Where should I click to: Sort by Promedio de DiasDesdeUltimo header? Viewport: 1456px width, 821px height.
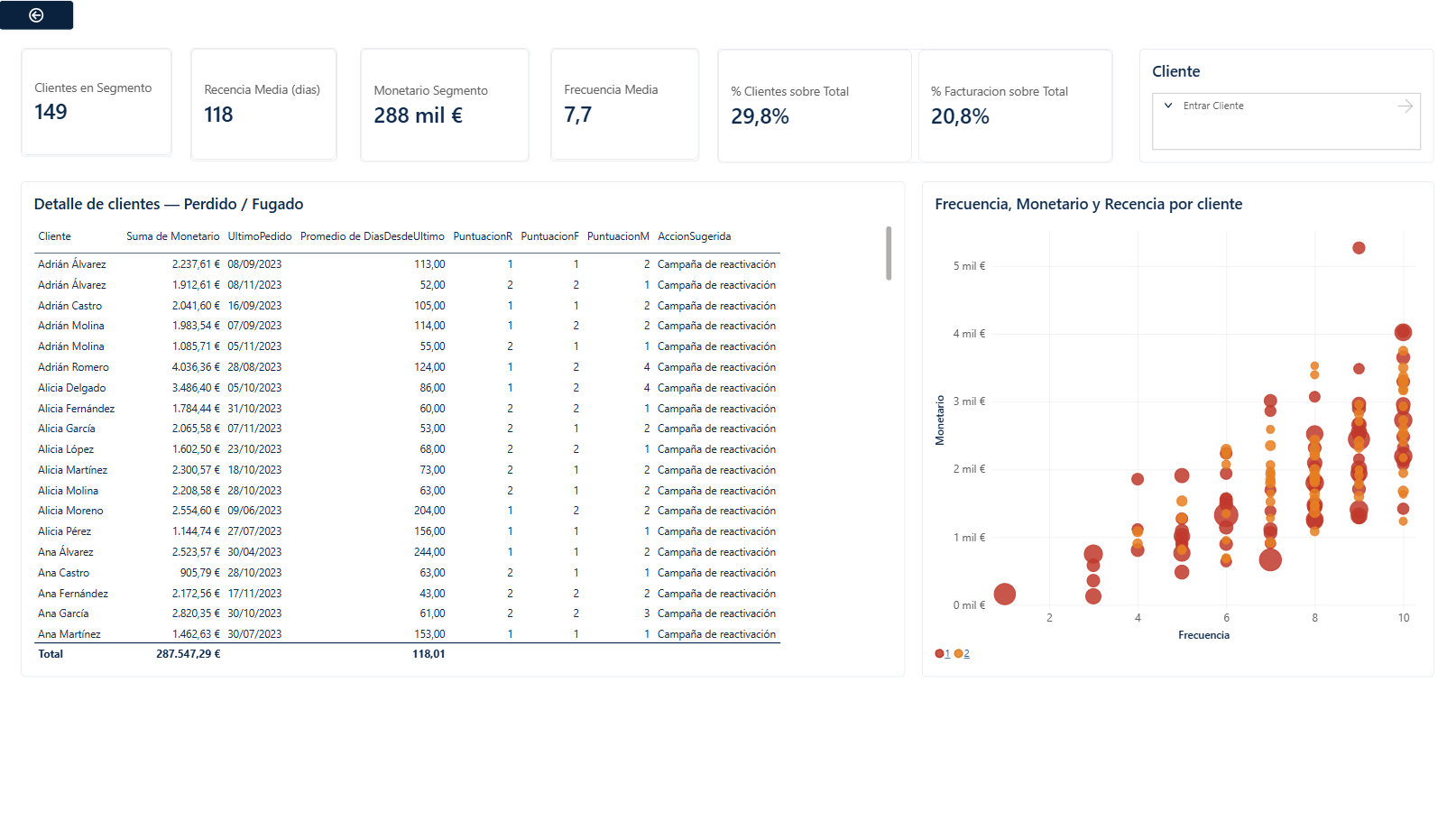click(x=372, y=236)
